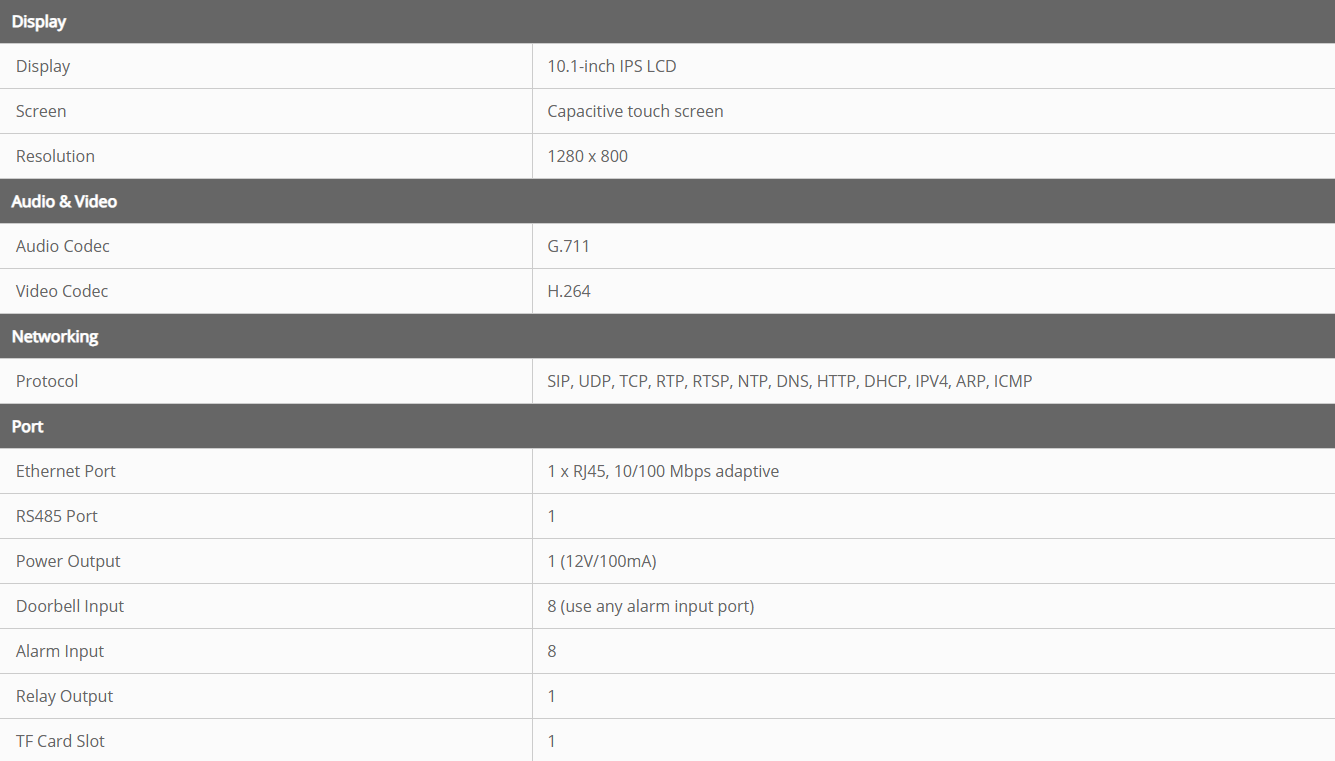The width and height of the screenshot is (1335, 761).
Task: Select the Resolution row label
Action: (x=55, y=156)
